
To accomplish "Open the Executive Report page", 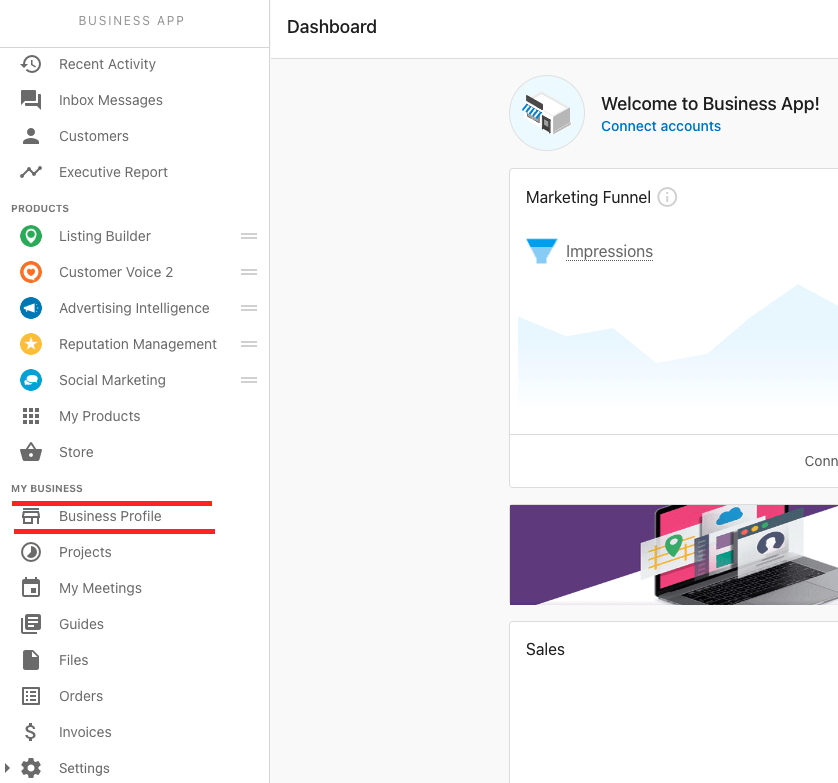I will (113, 172).
